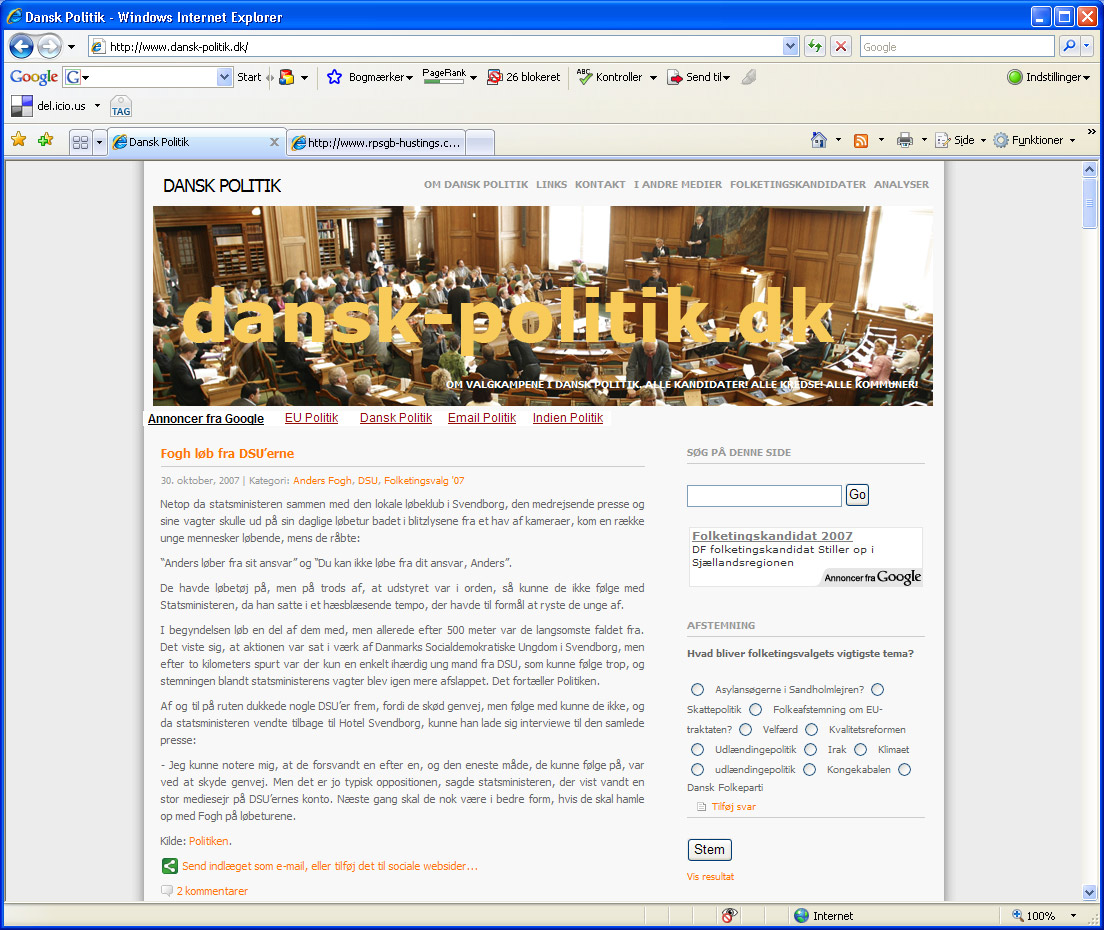Select the 'Velfærd' poll option
This screenshot has height=930, width=1104.
[745, 729]
